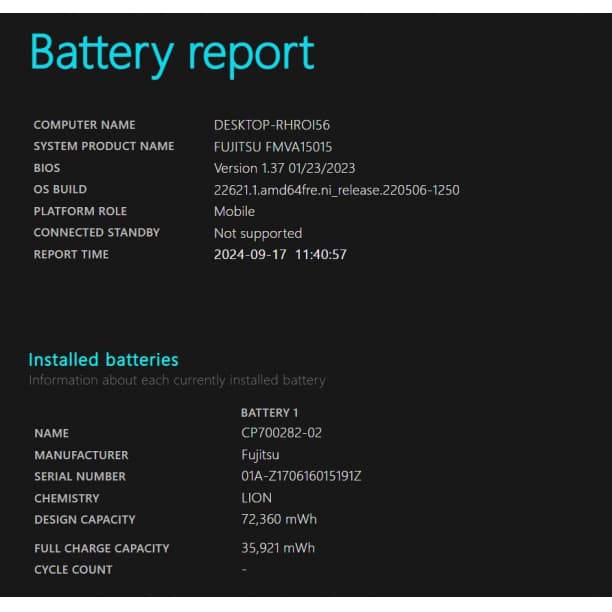Screen dimensions: 612x612
Task: Click the CYCLE COUNT label
Action: pyautogui.click(x=73, y=570)
